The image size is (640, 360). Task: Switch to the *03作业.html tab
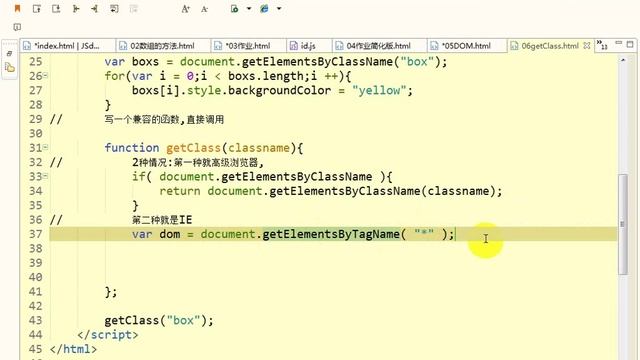coord(248,46)
